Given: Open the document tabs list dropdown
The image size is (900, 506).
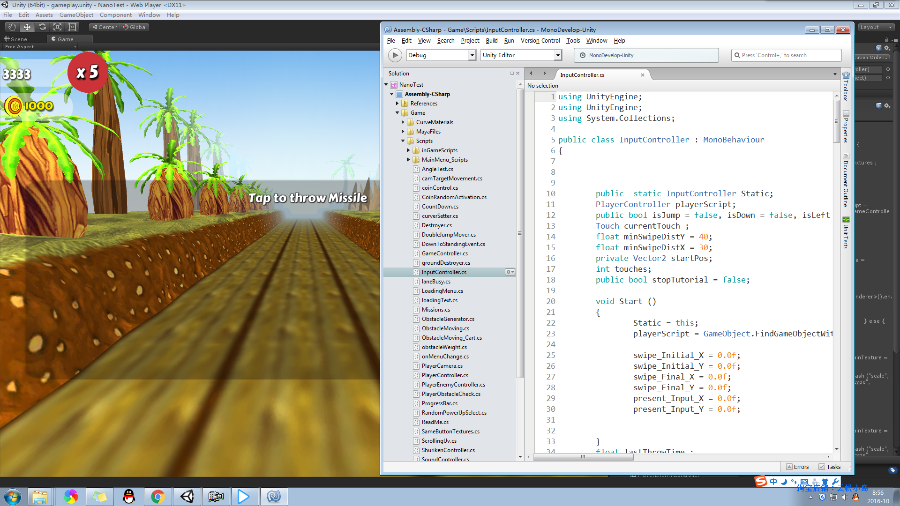Looking at the screenshot, I should tap(835, 74).
